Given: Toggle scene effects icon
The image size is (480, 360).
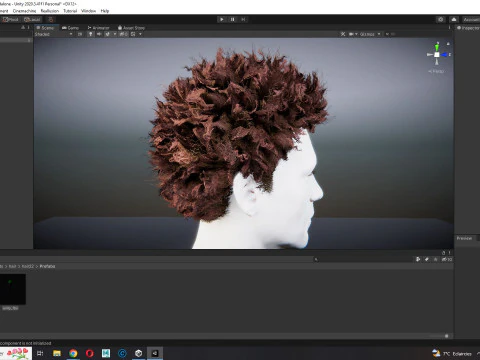Looking at the screenshot, I should [108, 34].
